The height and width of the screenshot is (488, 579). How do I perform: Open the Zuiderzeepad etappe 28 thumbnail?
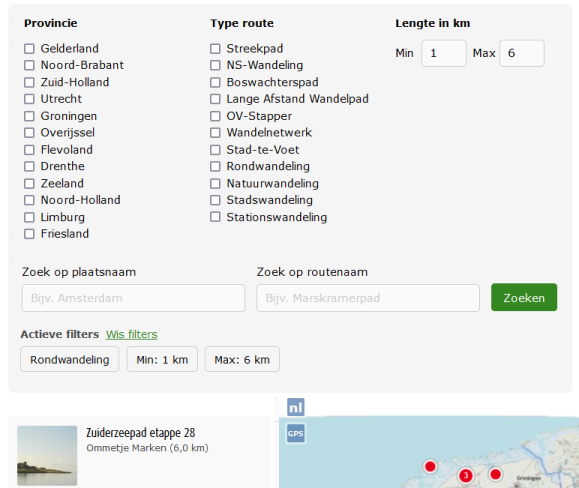[47, 456]
